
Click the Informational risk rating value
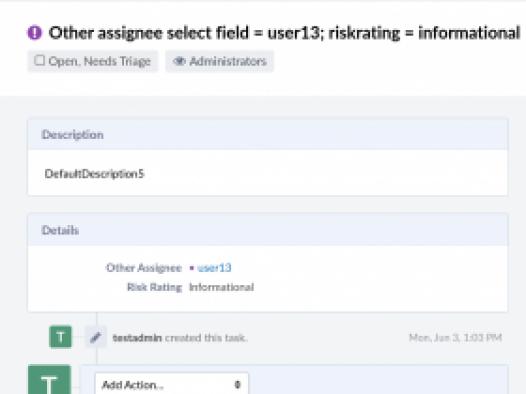[221, 287]
